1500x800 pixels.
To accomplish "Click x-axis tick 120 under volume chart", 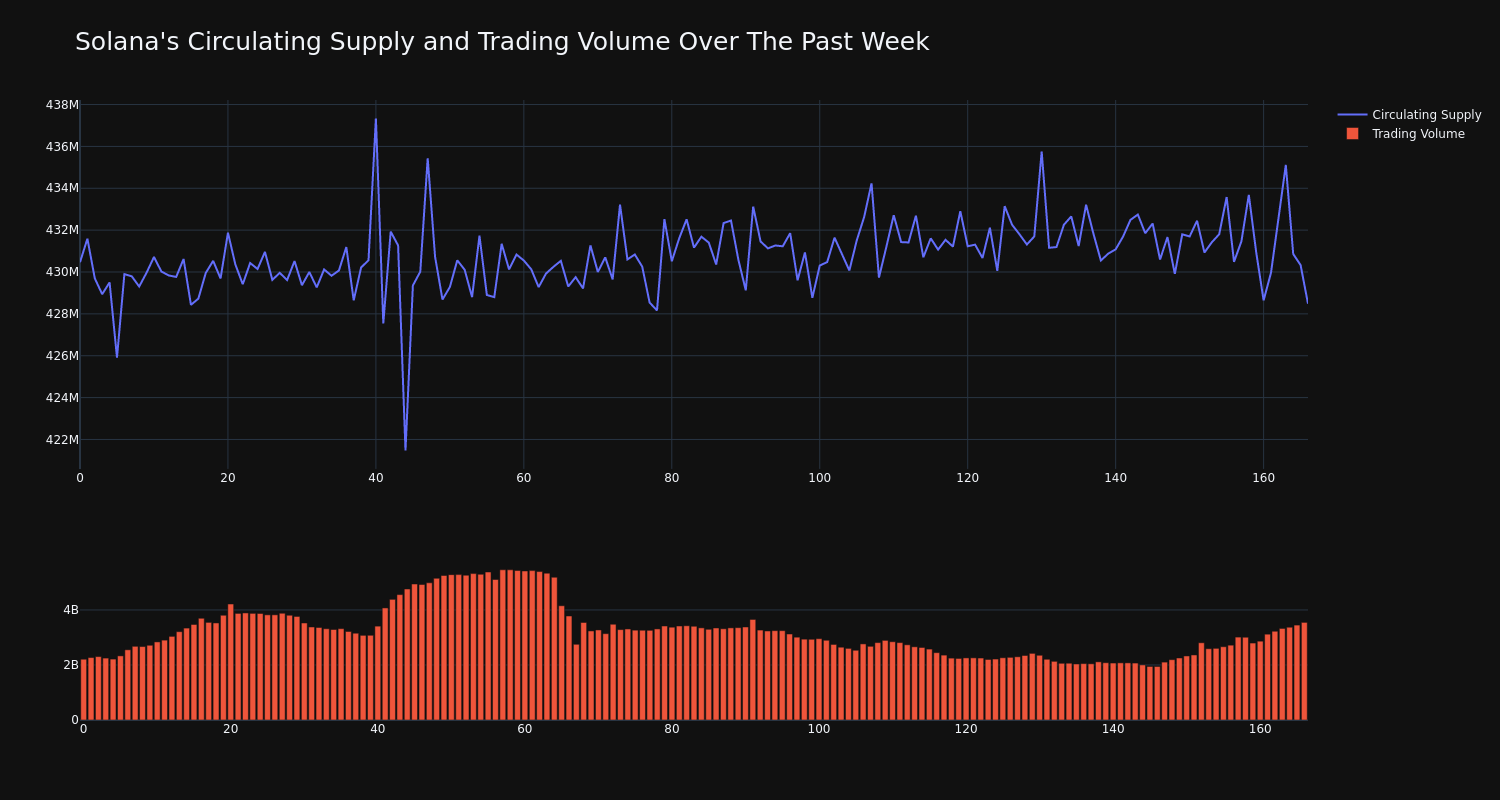I will pos(966,729).
